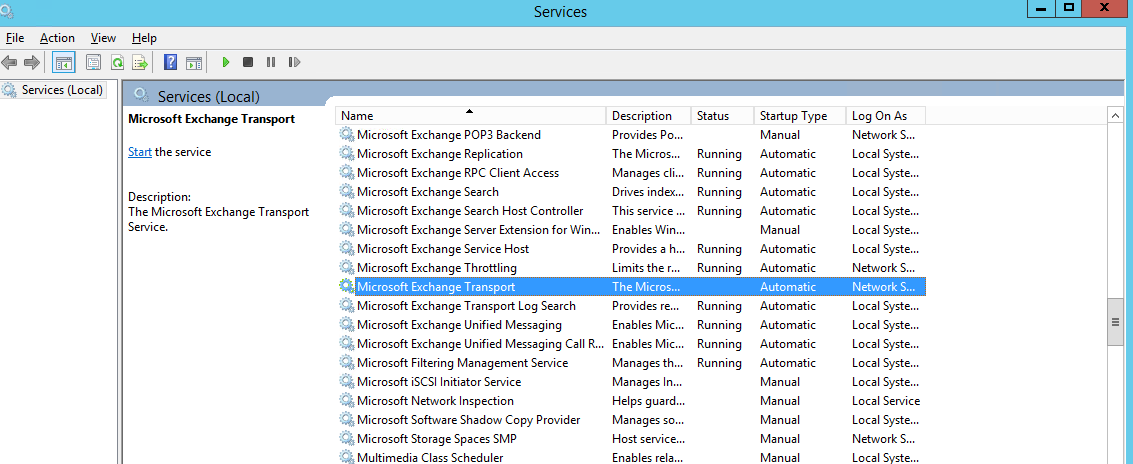Select Microsoft Exchange POP3 Backend service
Image resolution: width=1133 pixels, height=464 pixels.
point(449,134)
